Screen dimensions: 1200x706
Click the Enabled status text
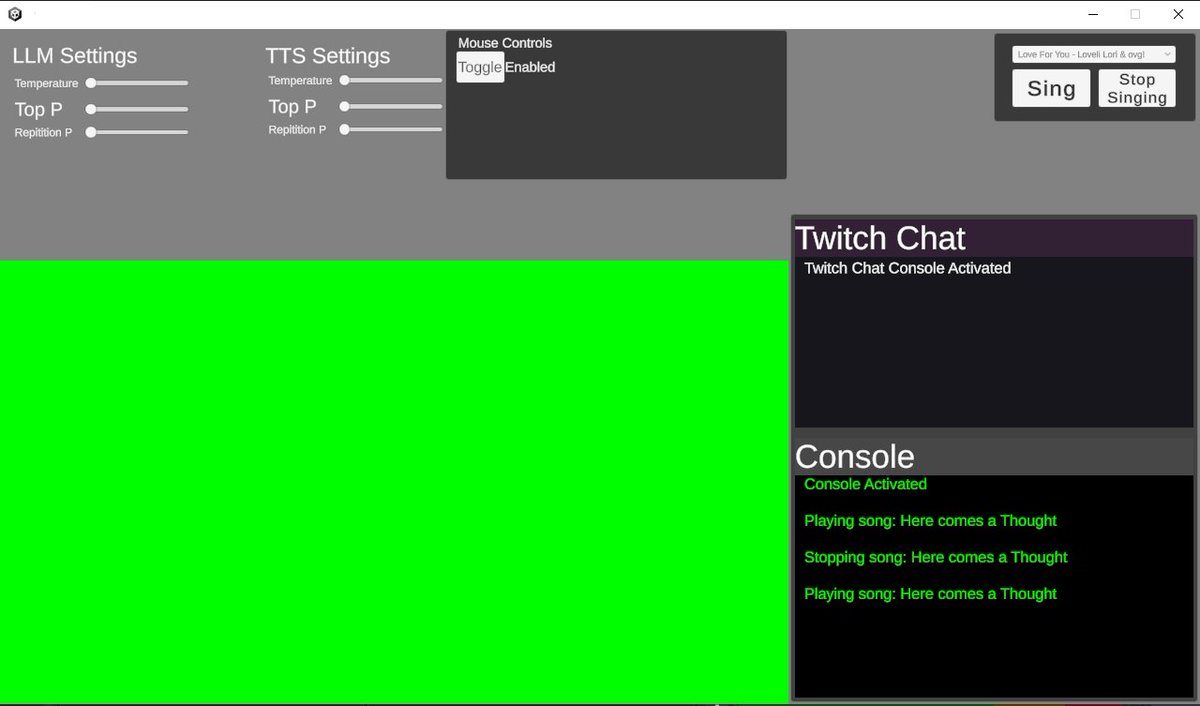(x=530, y=67)
